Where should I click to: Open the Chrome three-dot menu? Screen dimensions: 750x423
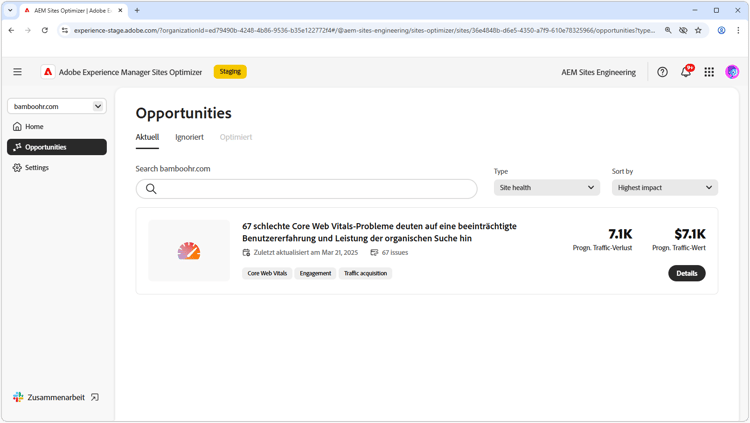point(738,30)
